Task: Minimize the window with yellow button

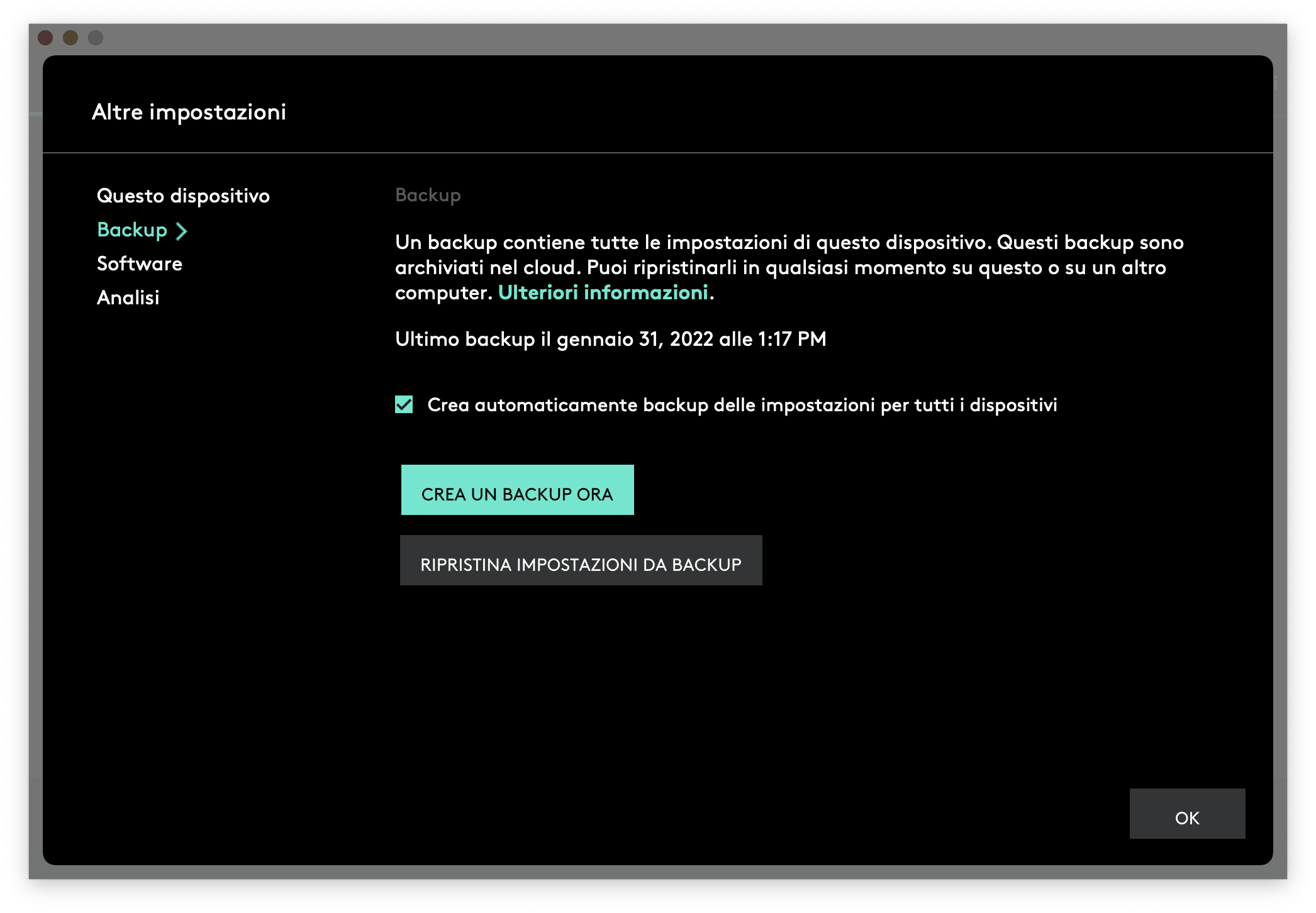Action: 70,38
